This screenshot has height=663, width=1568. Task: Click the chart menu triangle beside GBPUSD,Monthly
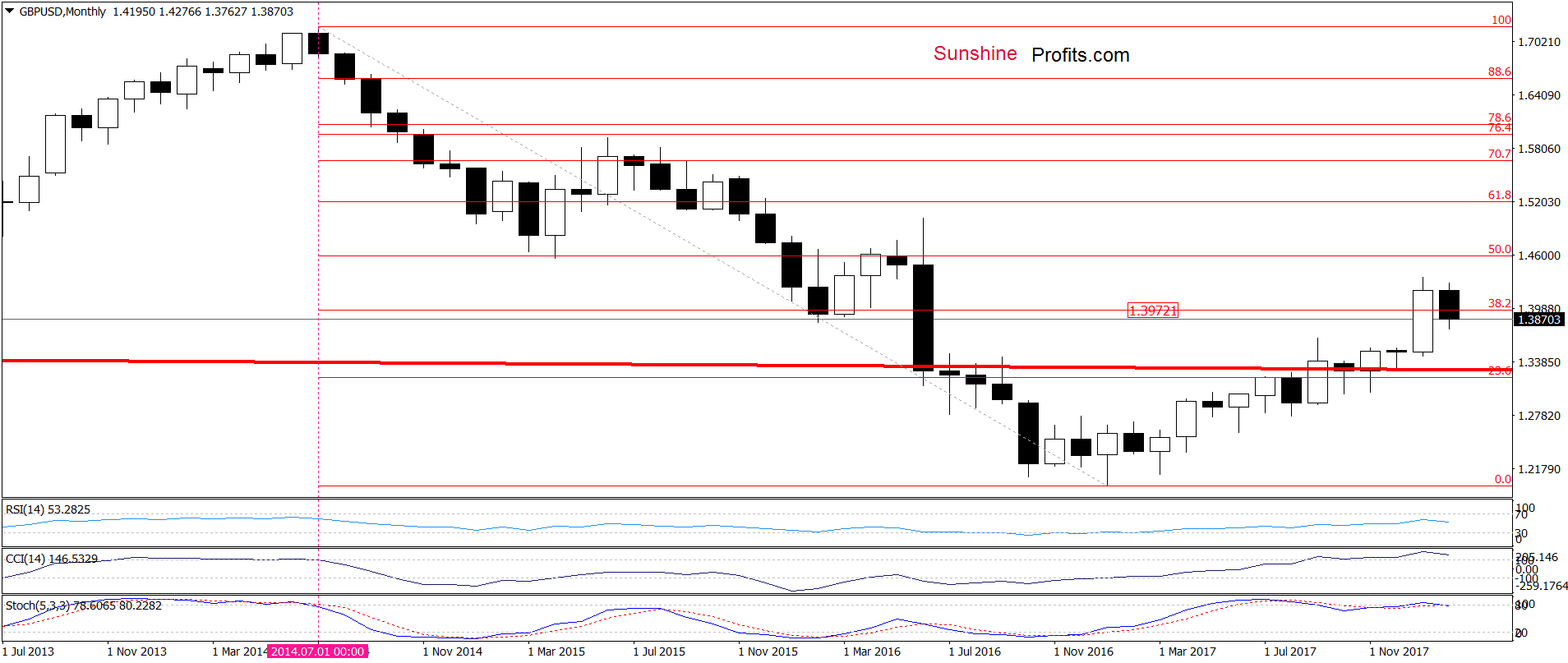tap(10, 12)
